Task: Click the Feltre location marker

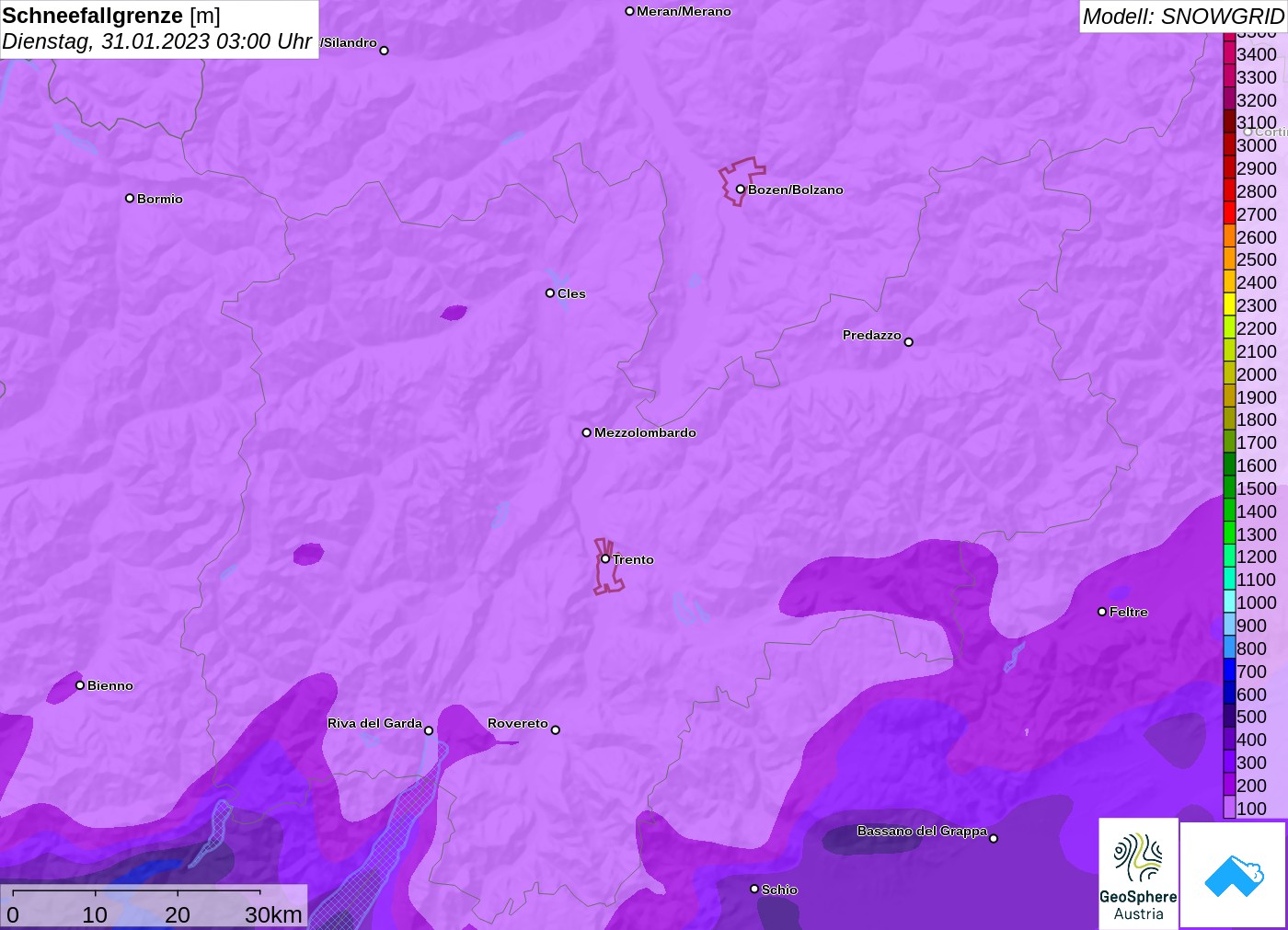Action: 1102,612
